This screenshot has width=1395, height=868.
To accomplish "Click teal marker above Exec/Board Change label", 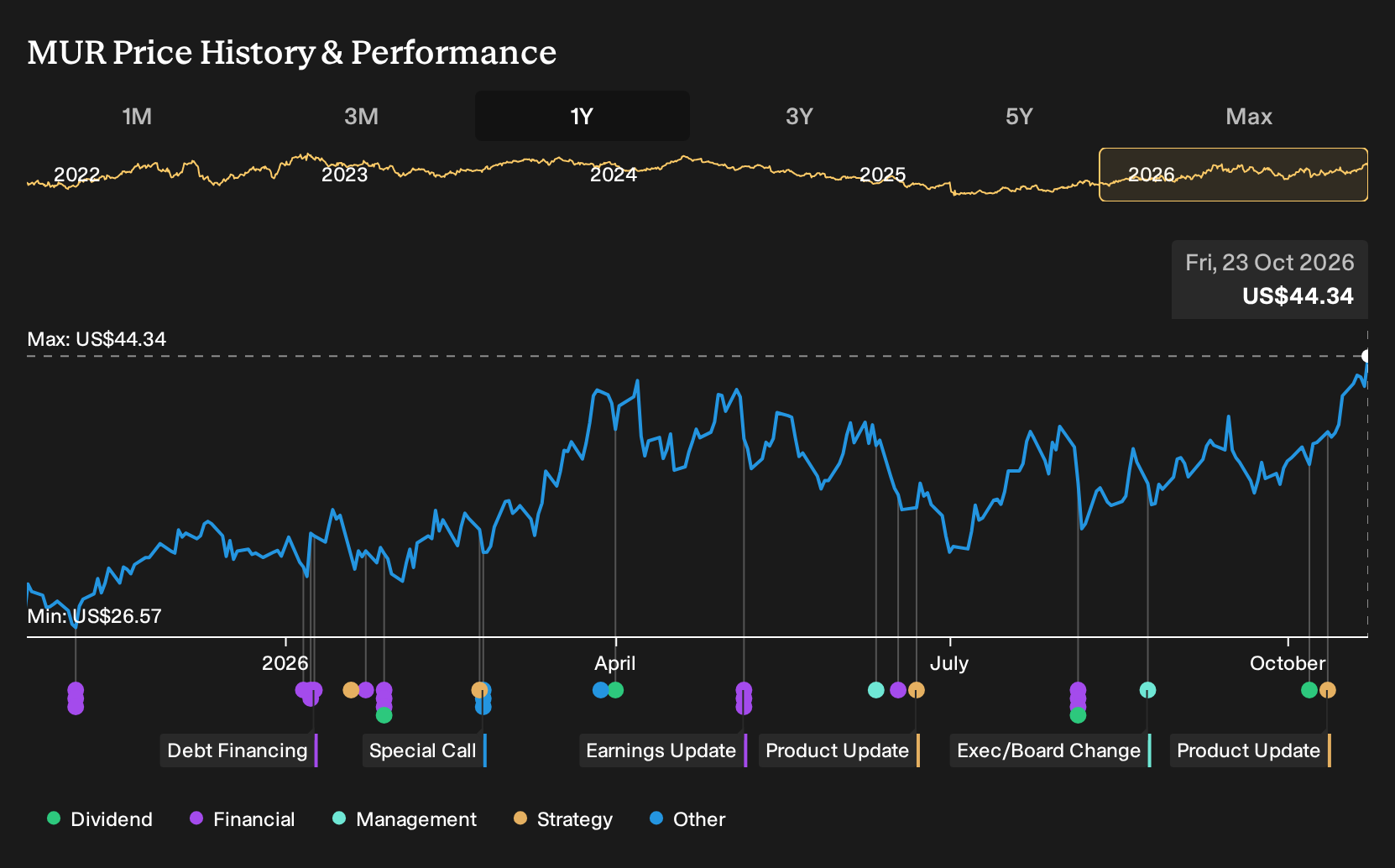I will pos(1147,690).
